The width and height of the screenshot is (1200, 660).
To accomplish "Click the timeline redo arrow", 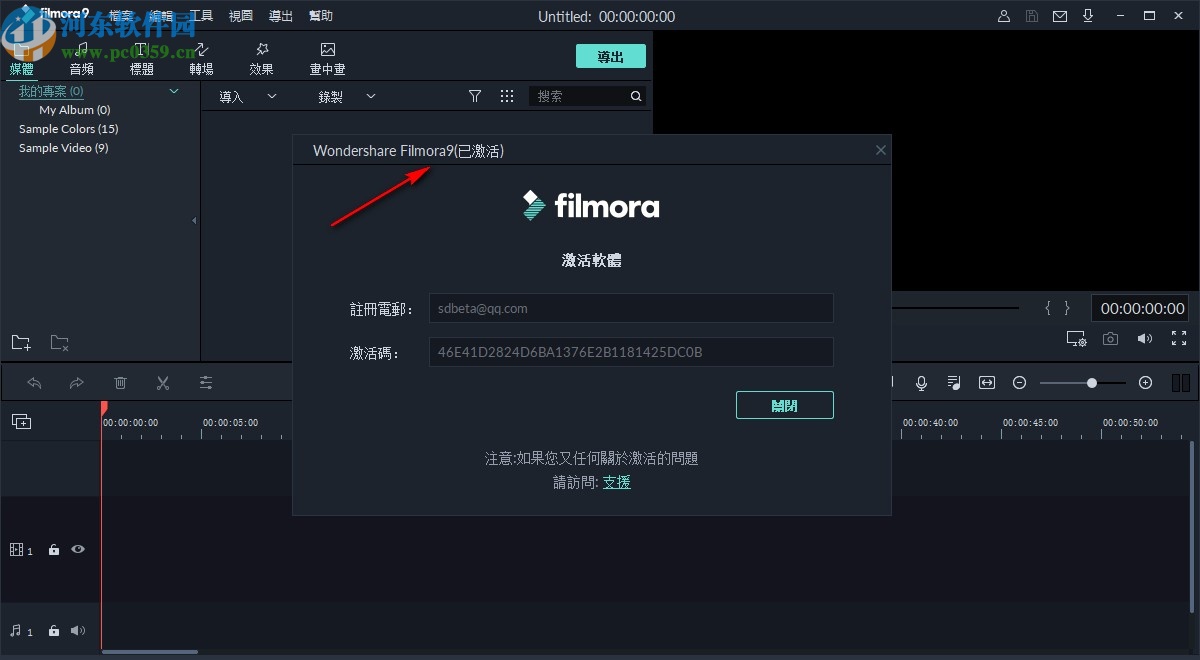I will tap(77, 383).
